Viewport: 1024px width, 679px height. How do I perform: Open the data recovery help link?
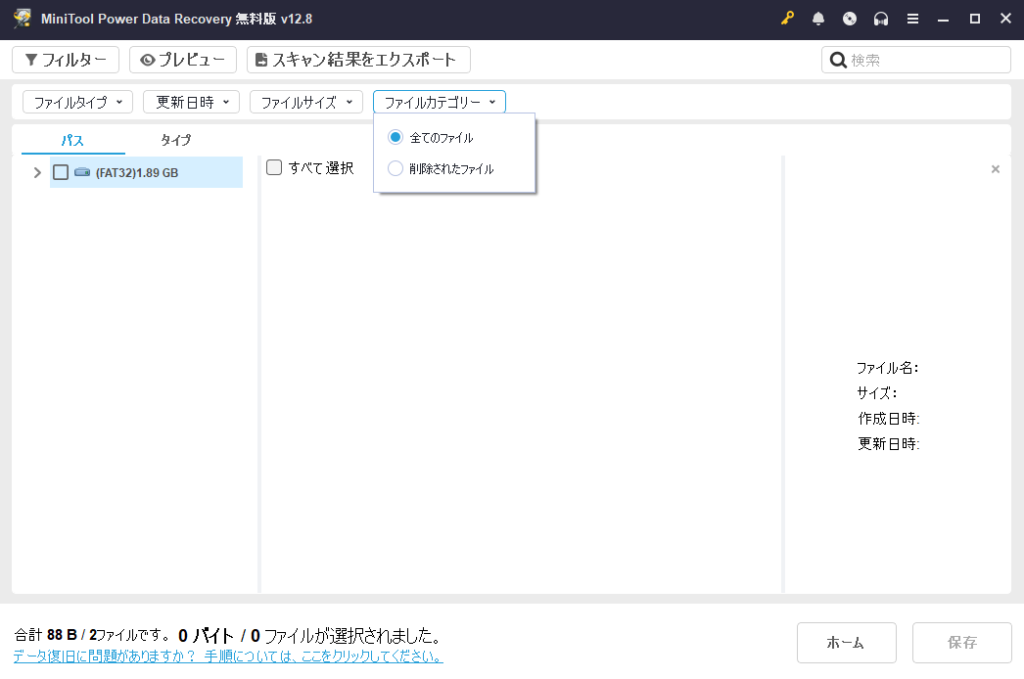[x=228, y=657]
